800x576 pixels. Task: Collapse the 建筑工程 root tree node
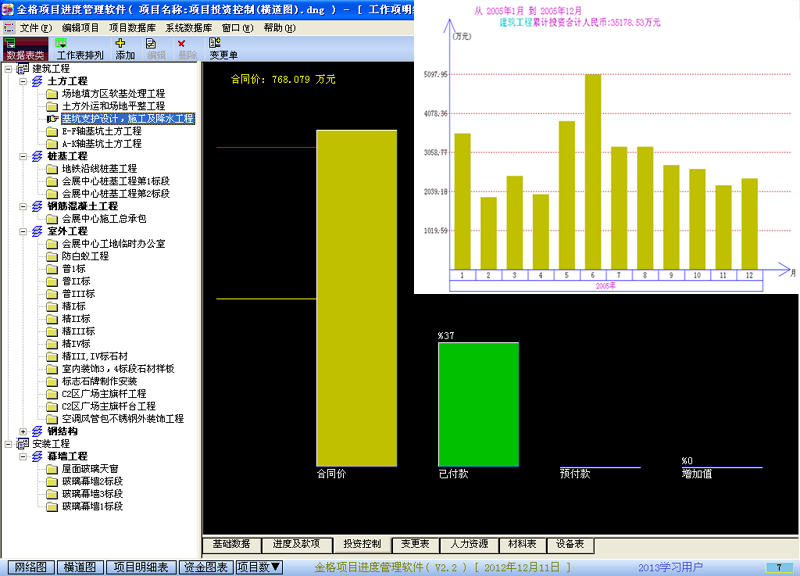click(9, 69)
